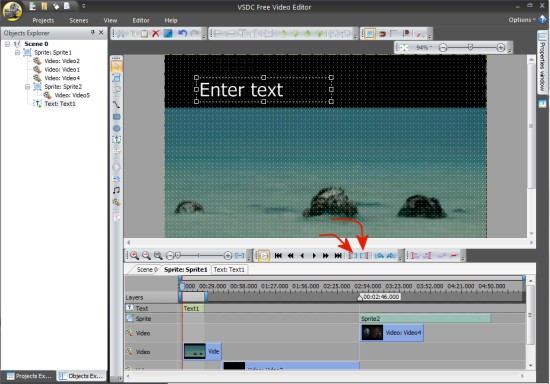The image size is (550, 384).
Task: Click the timeline zoom minus button
Action: pyautogui.click(x=170, y=256)
